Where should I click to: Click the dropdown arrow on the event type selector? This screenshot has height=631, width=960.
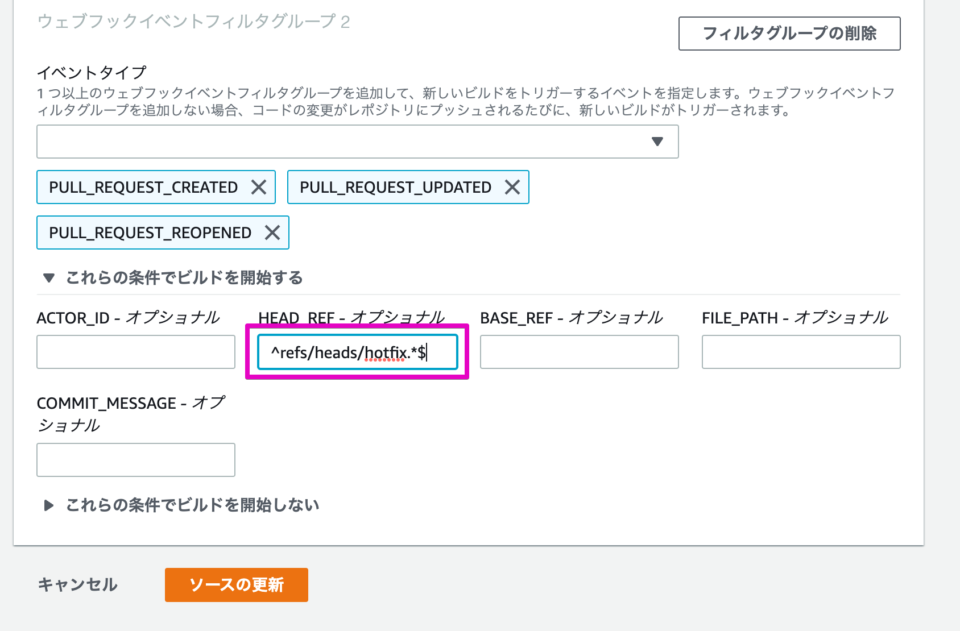(658, 141)
